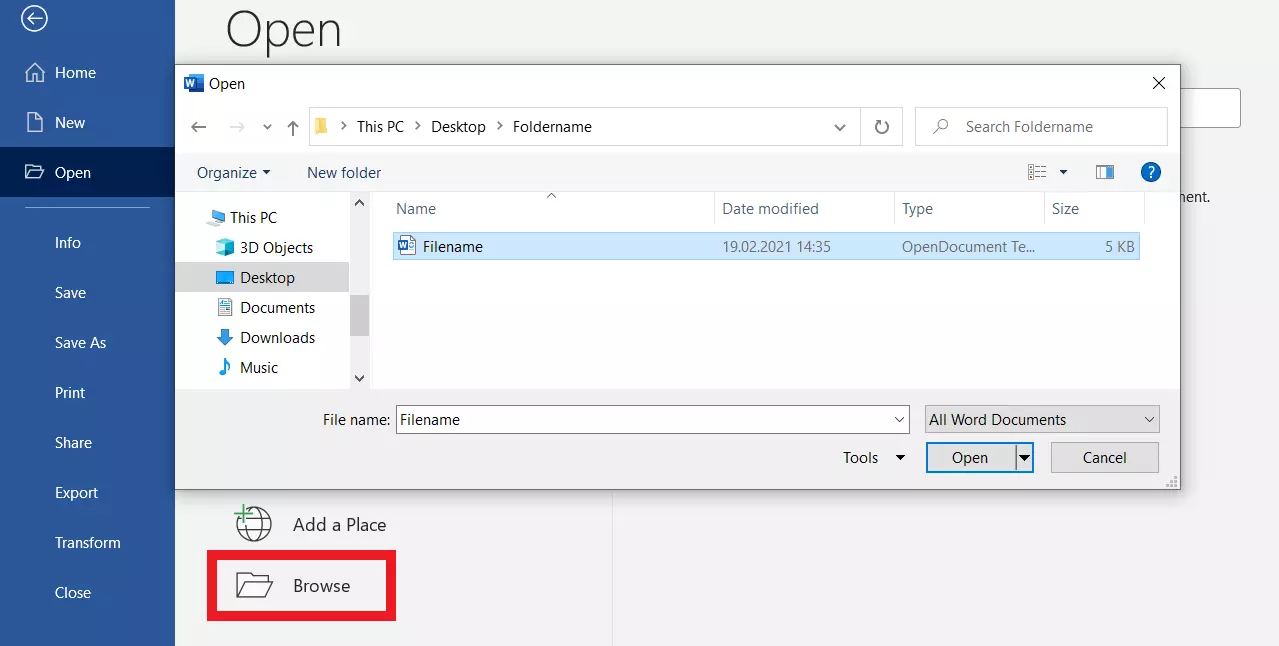Click the Add a Place globe icon
The width and height of the screenshot is (1279, 646).
point(253,524)
